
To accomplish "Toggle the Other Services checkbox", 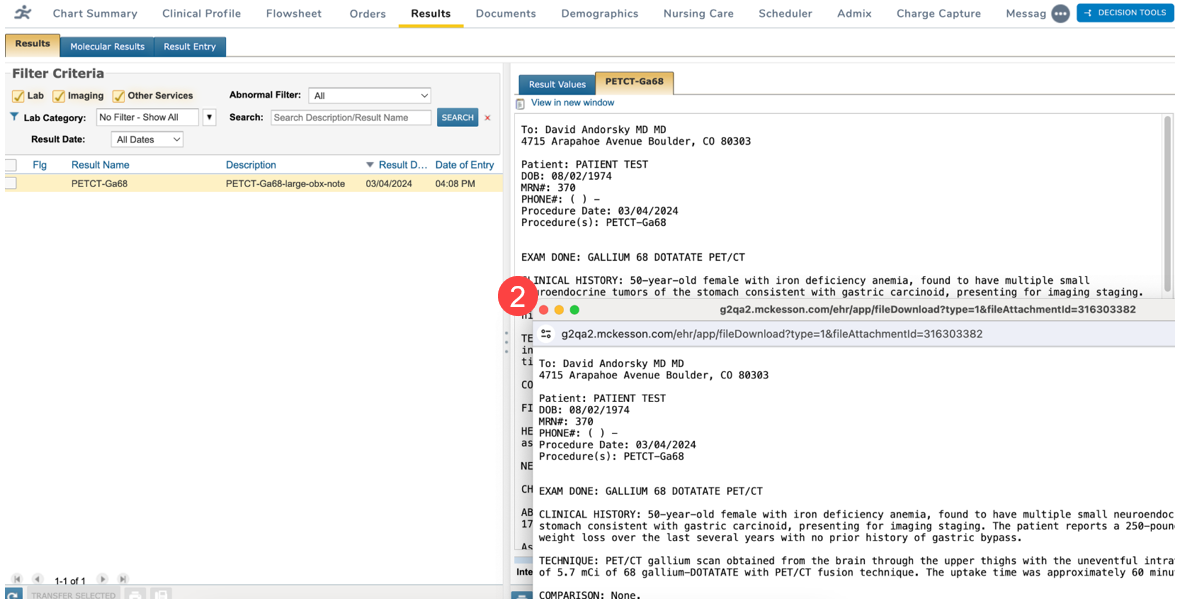I will [x=119, y=96].
